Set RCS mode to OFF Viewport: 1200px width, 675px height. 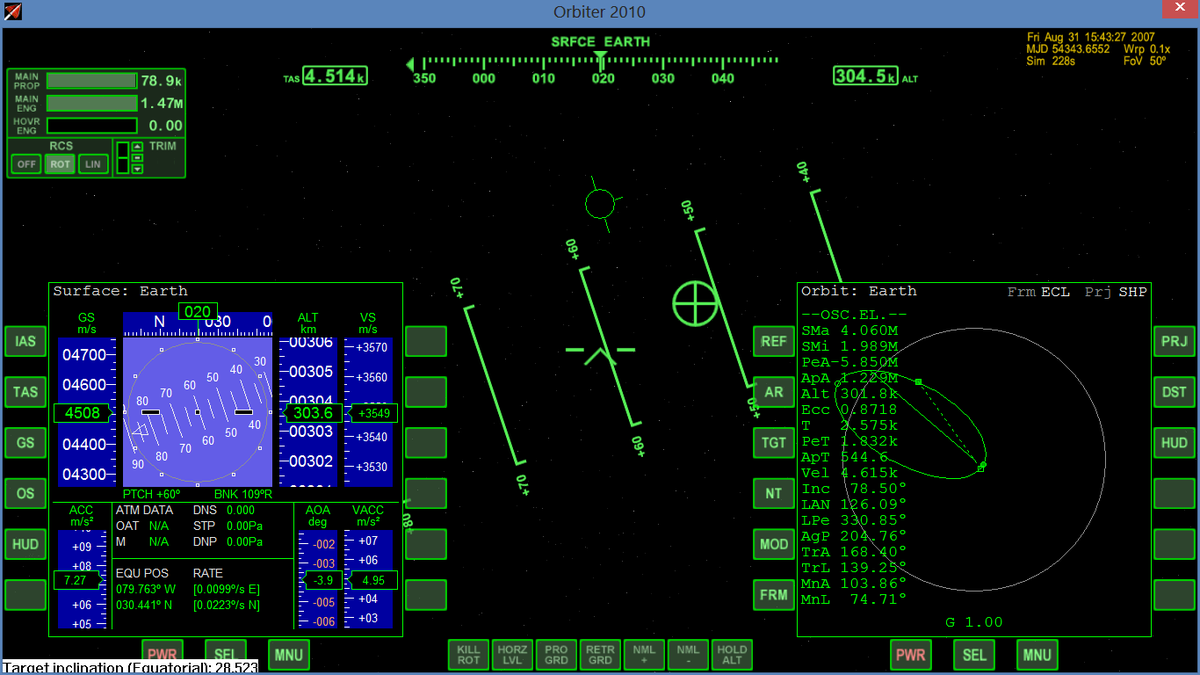pos(26,164)
